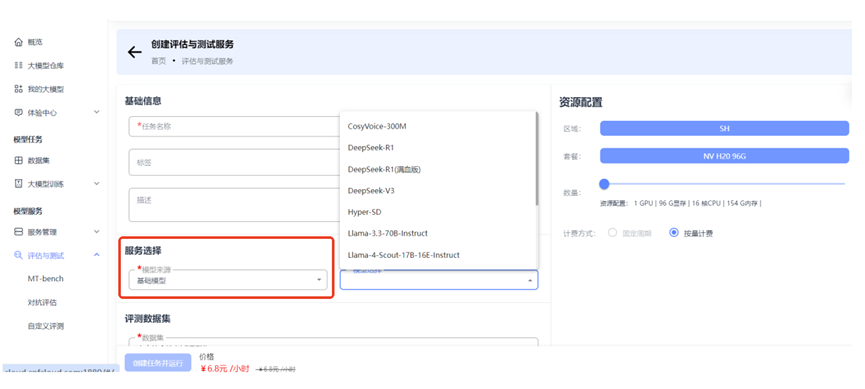
Task: Click the 数据集 table icon
Action: (19, 161)
